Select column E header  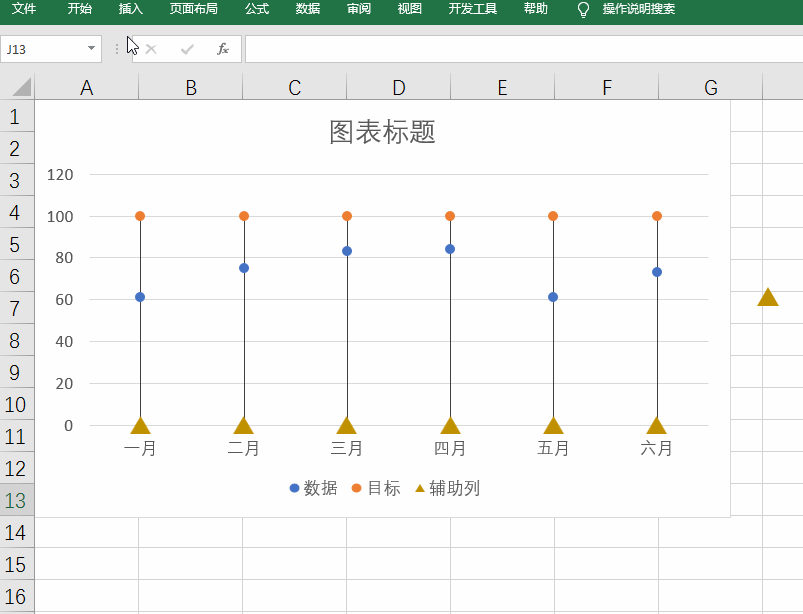pyautogui.click(x=502, y=88)
